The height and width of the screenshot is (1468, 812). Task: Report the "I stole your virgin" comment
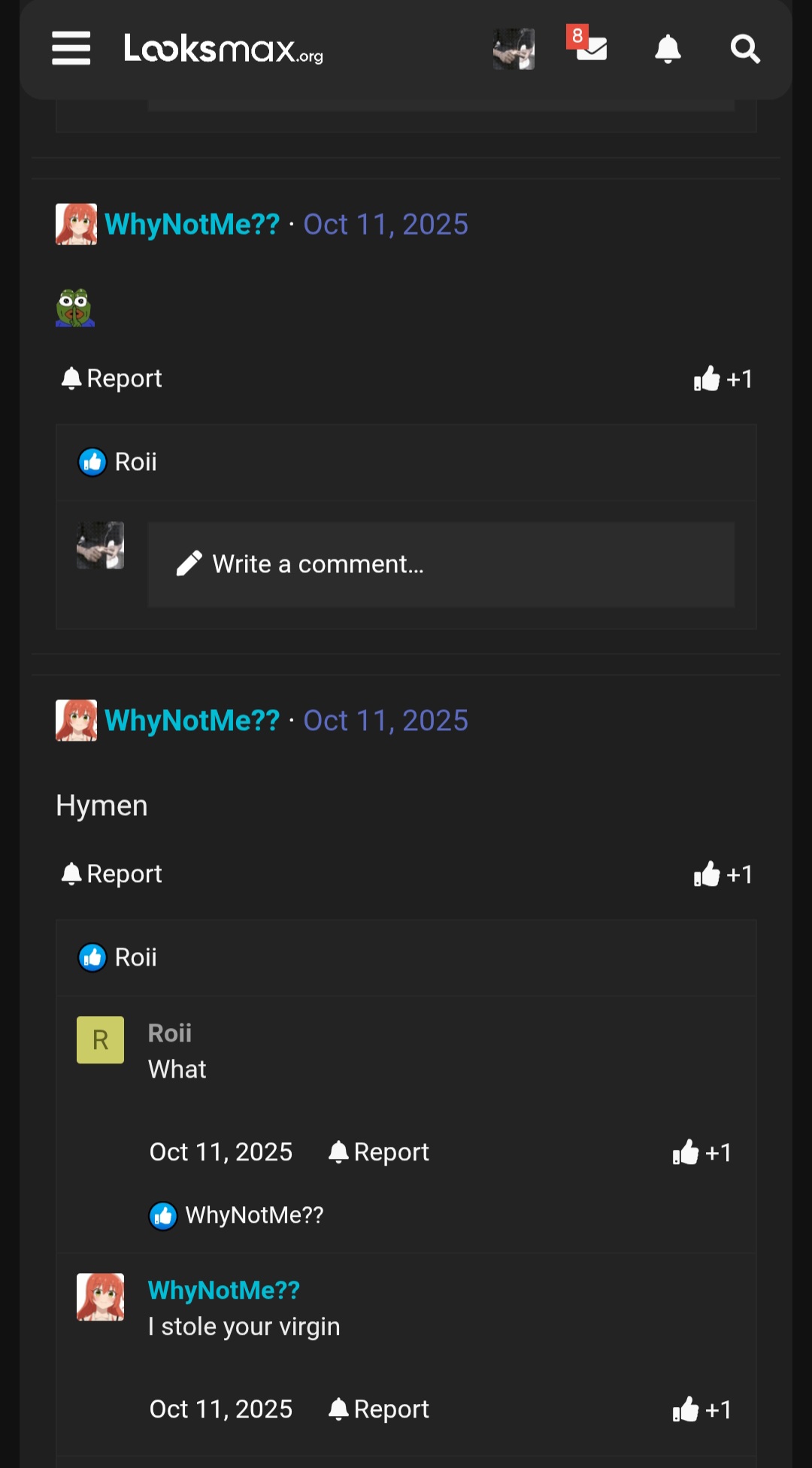tap(379, 1409)
